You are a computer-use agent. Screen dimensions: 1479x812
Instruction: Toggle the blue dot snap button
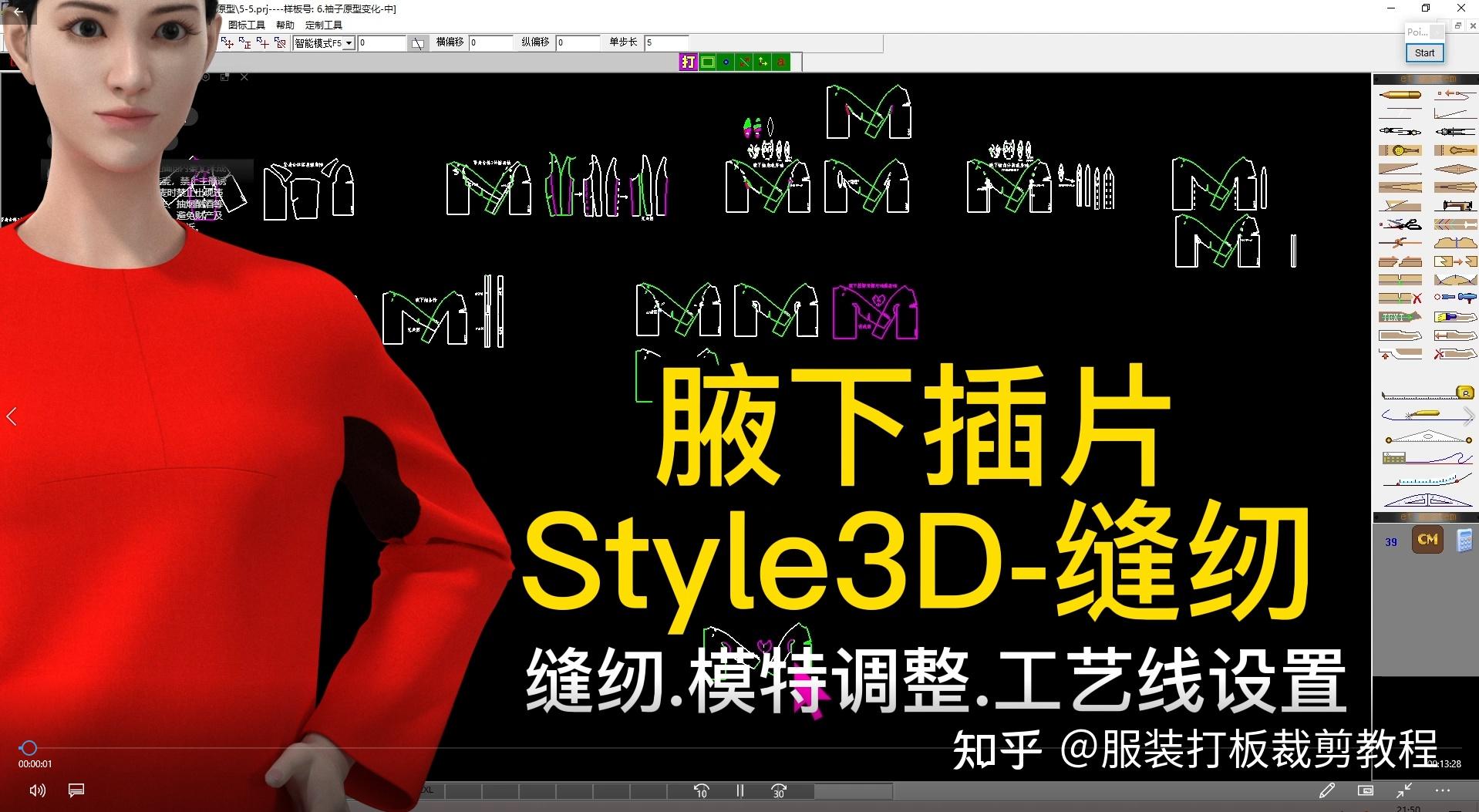coord(726,62)
